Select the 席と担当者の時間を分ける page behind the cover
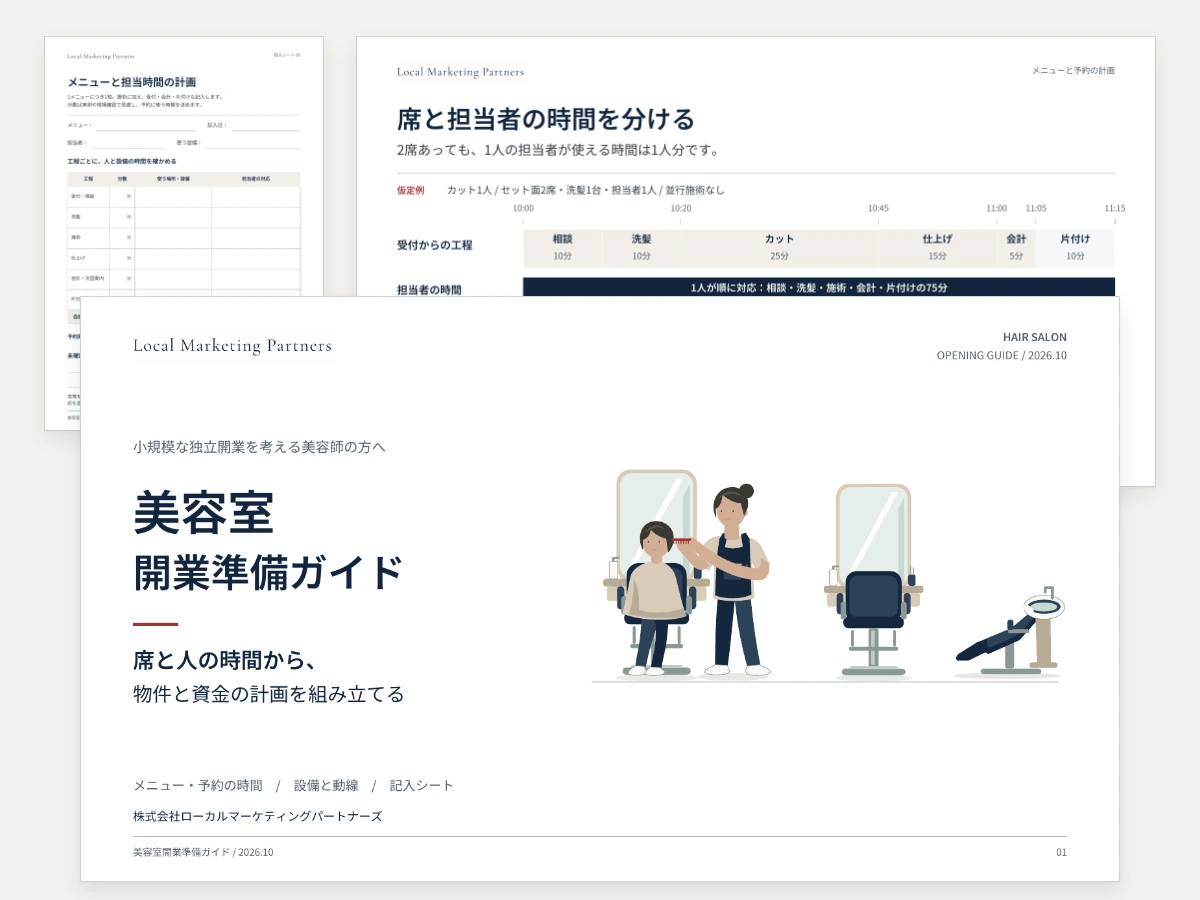The height and width of the screenshot is (900, 1200). click(755, 166)
